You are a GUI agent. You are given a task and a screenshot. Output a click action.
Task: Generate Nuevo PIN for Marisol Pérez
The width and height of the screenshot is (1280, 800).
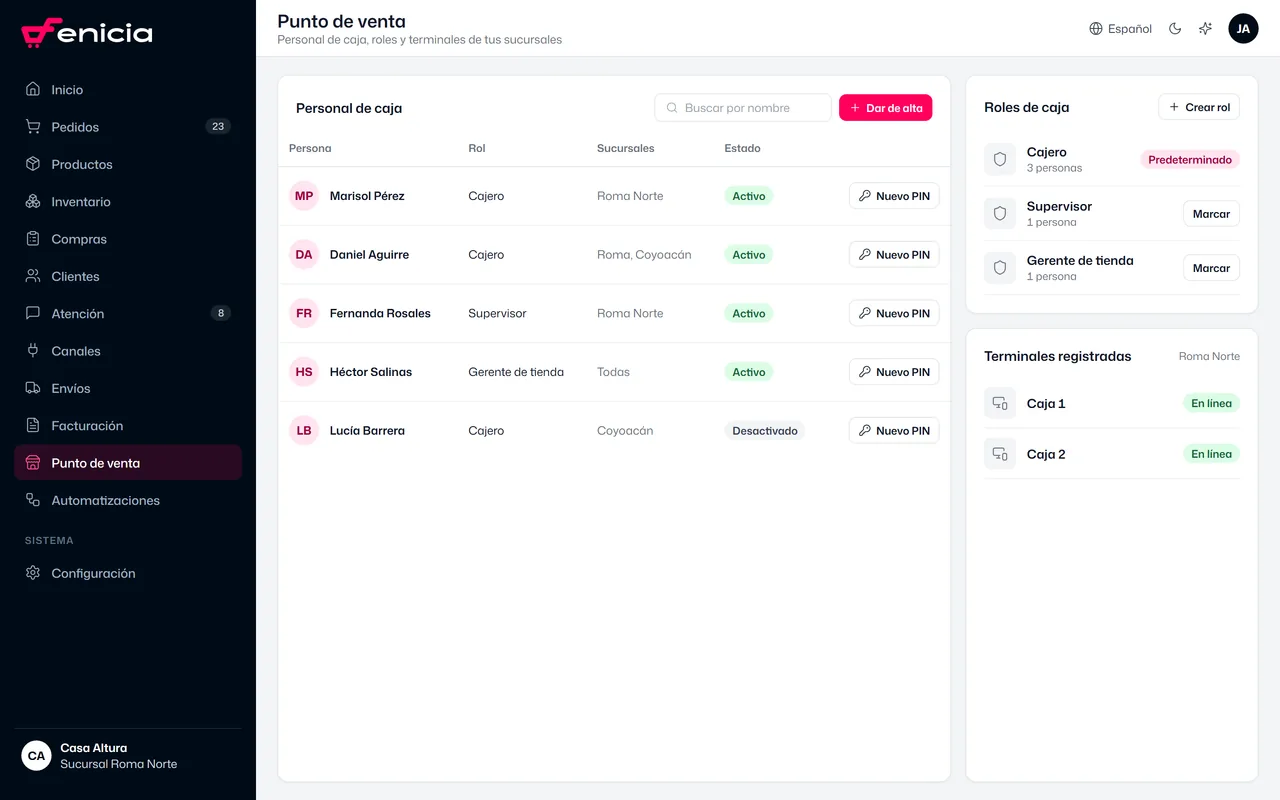pyautogui.click(x=894, y=196)
